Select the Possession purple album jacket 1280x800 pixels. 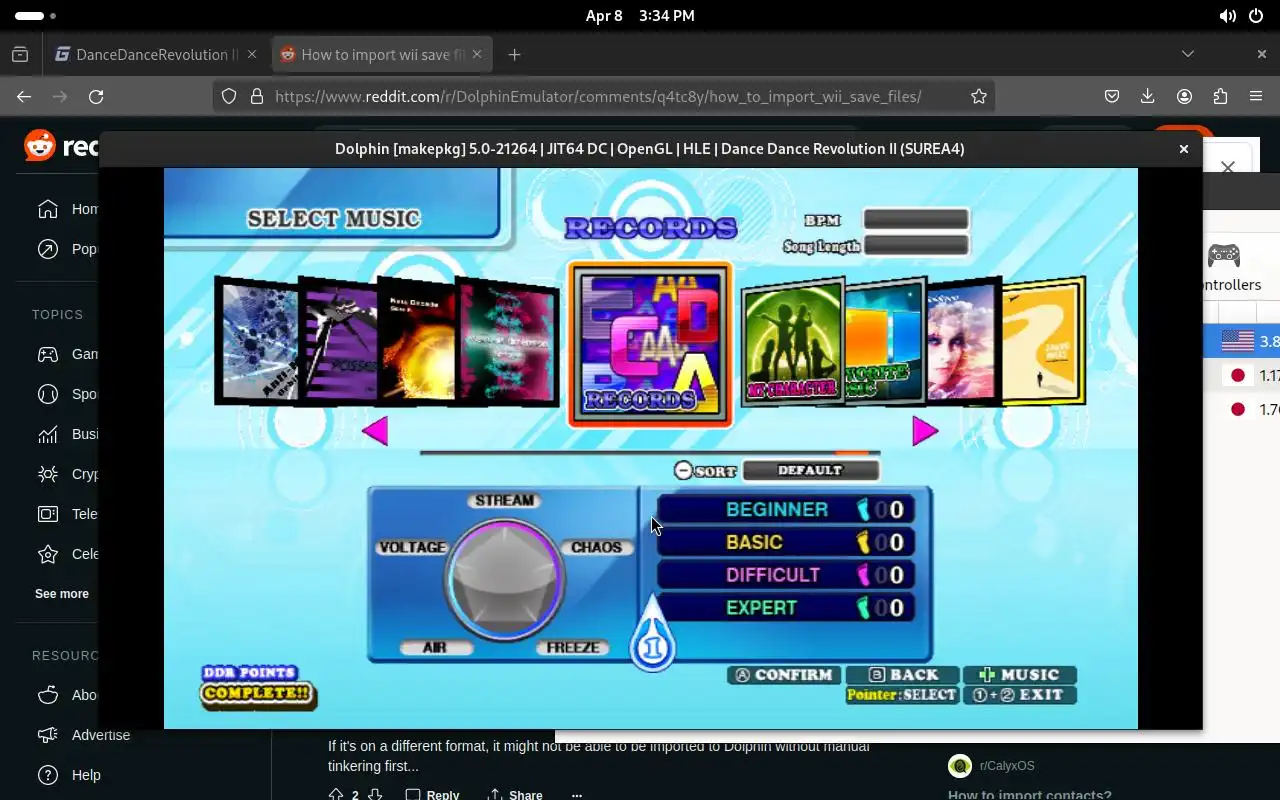tap(339, 341)
